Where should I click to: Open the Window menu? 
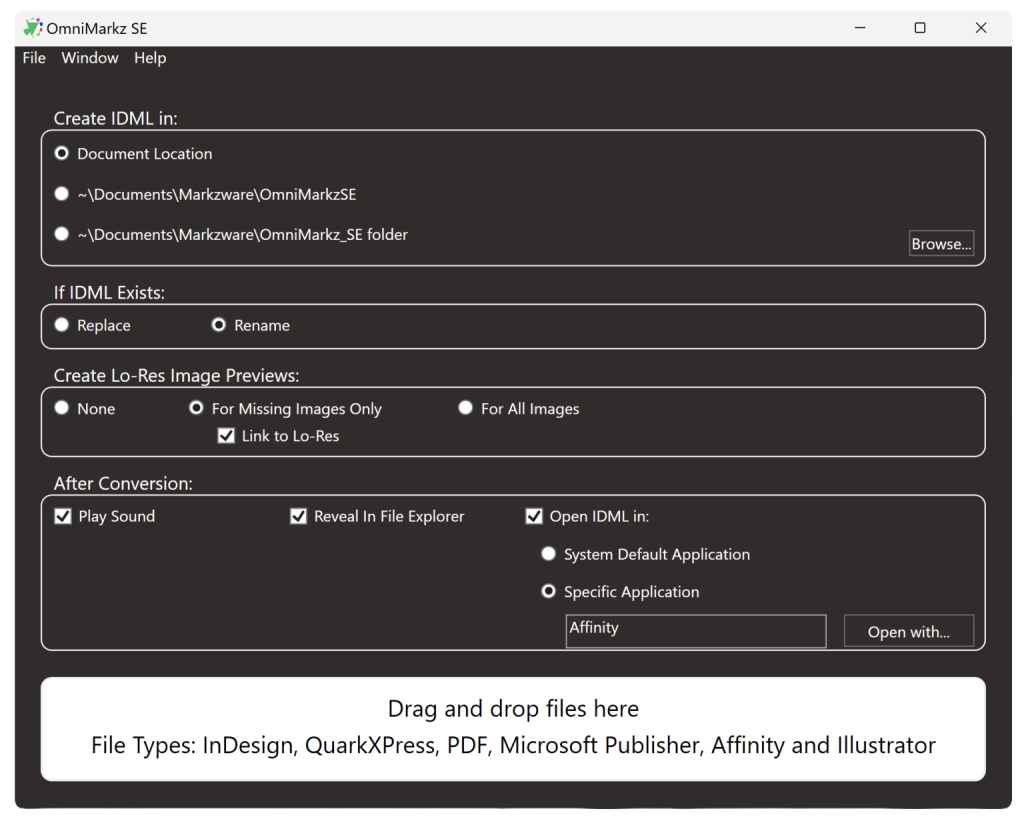[x=89, y=58]
